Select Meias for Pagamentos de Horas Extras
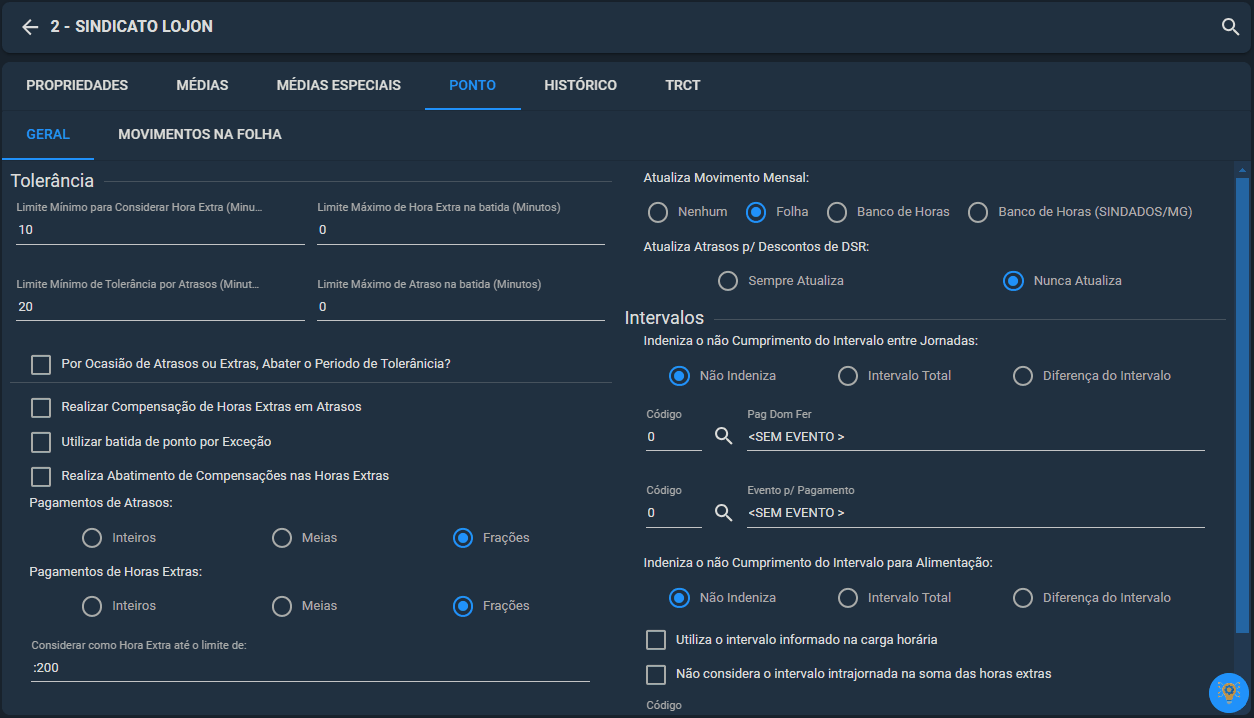1254x718 pixels. [282, 605]
